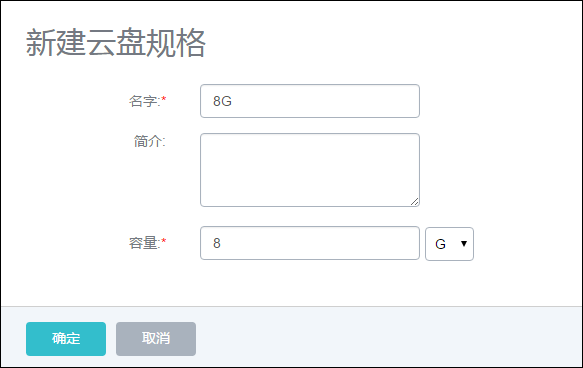Cancel the dialog with 取消 button
This screenshot has width=583, height=368.
click(156, 339)
